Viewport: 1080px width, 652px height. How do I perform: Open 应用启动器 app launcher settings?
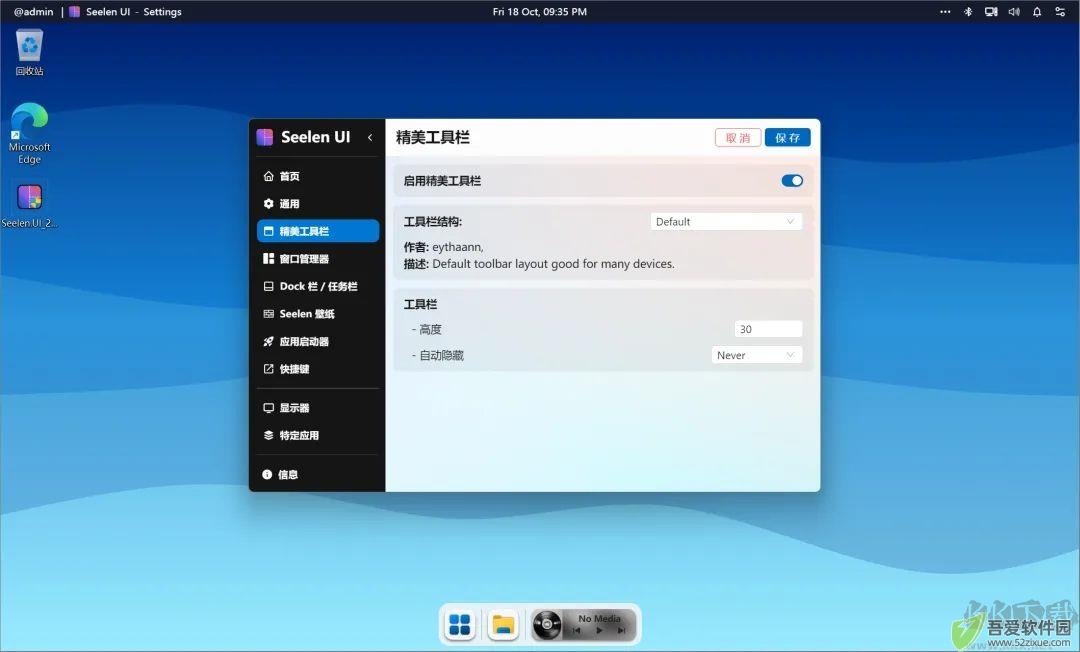[x=318, y=341]
